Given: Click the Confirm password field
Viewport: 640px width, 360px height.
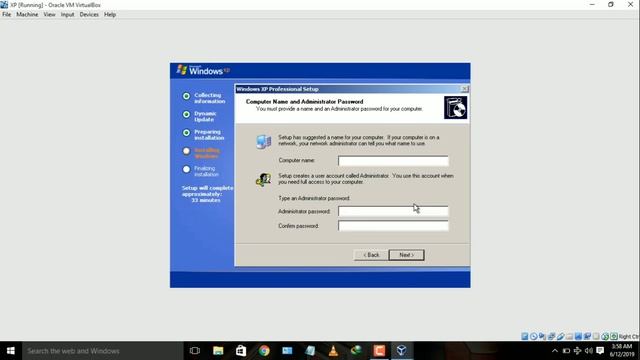Looking at the screenshot, I should click(x=393, y=226).
